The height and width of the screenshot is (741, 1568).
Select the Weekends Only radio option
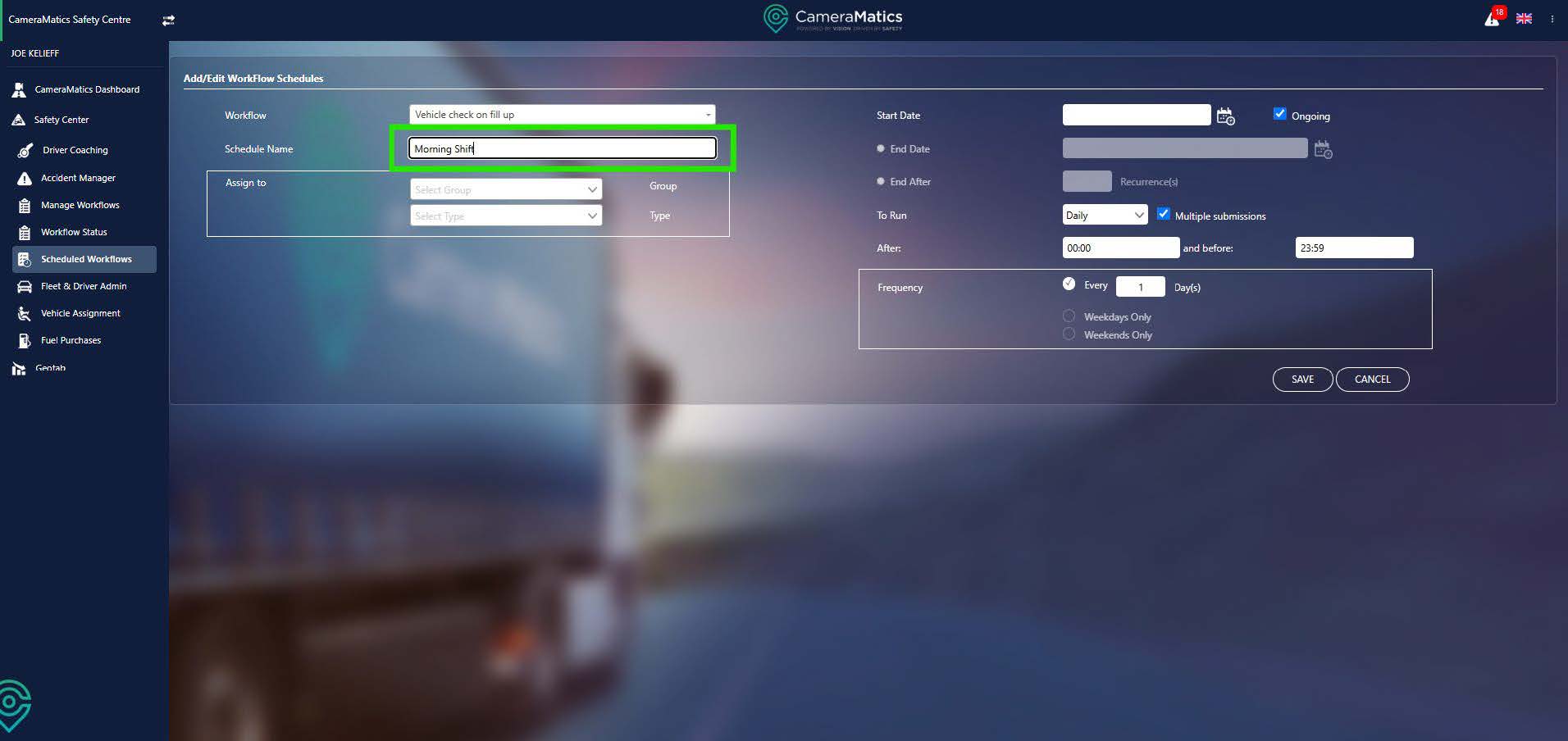1069,334
